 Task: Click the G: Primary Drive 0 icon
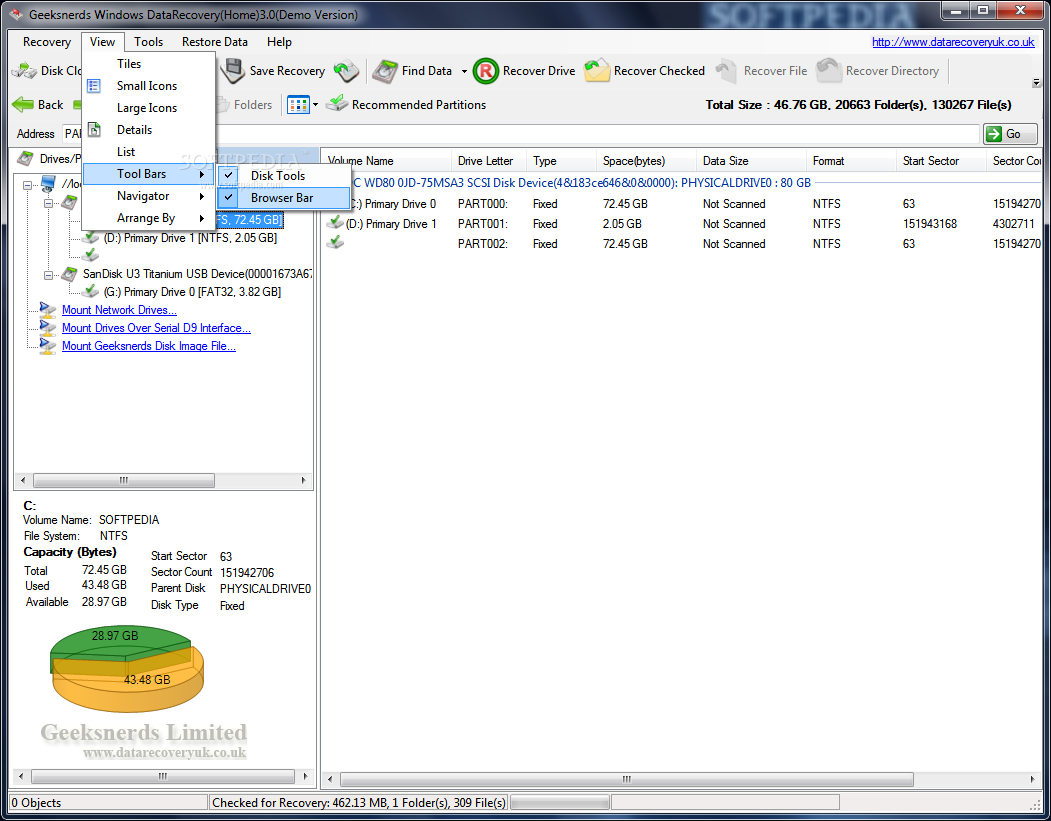pyautogui.click(x=90, y=292)
